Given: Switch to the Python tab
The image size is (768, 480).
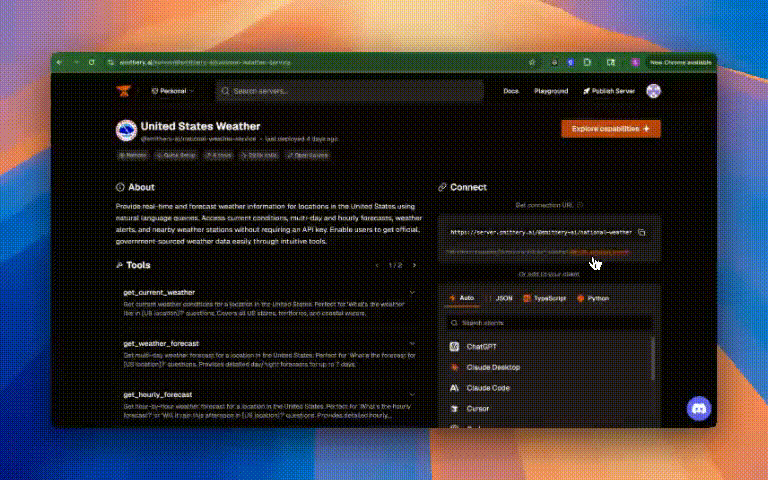Looking at the screenshot, I should [593, 298].
